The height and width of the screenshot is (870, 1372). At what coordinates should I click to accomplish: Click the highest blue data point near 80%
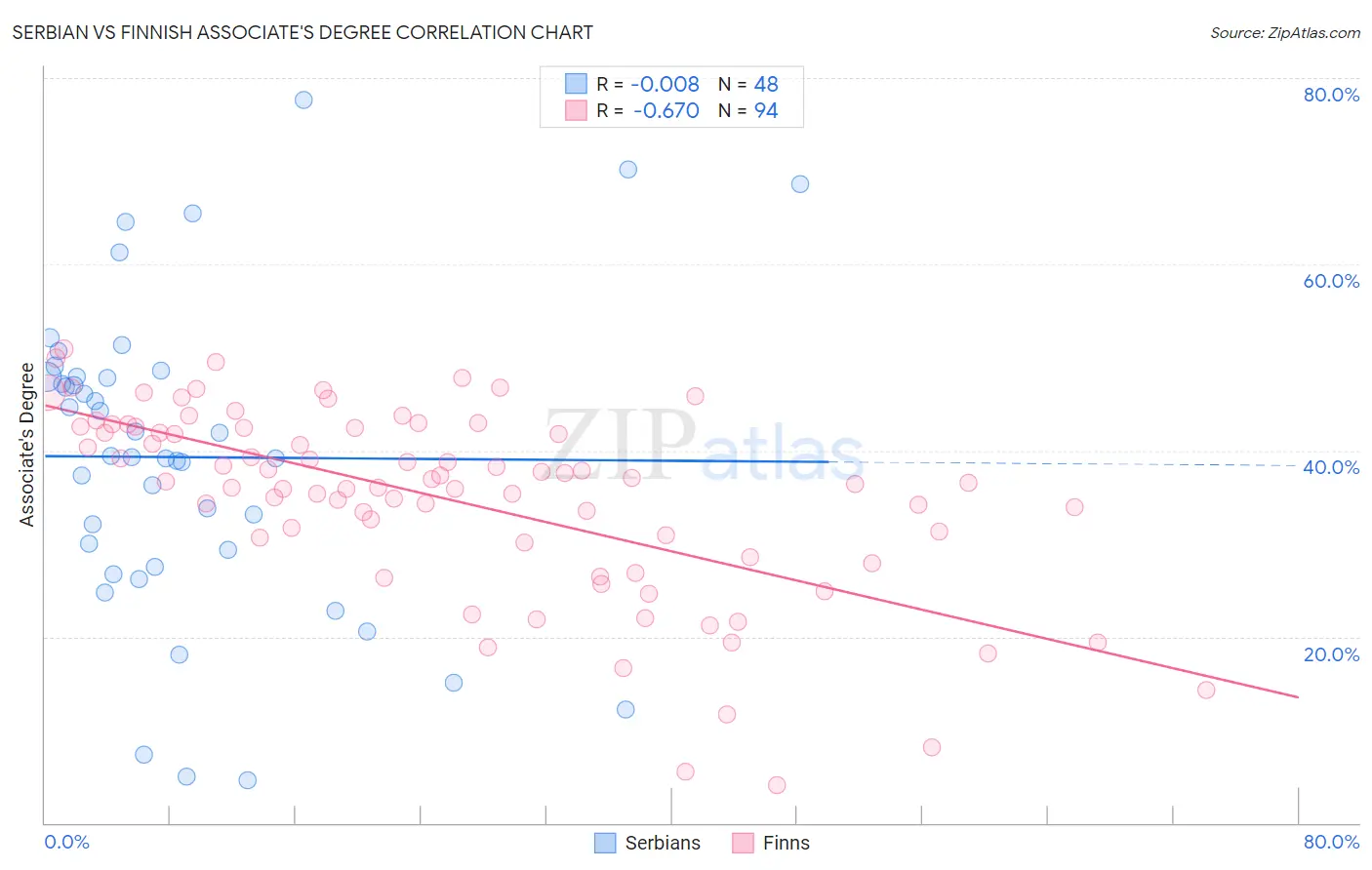(303, 99)
